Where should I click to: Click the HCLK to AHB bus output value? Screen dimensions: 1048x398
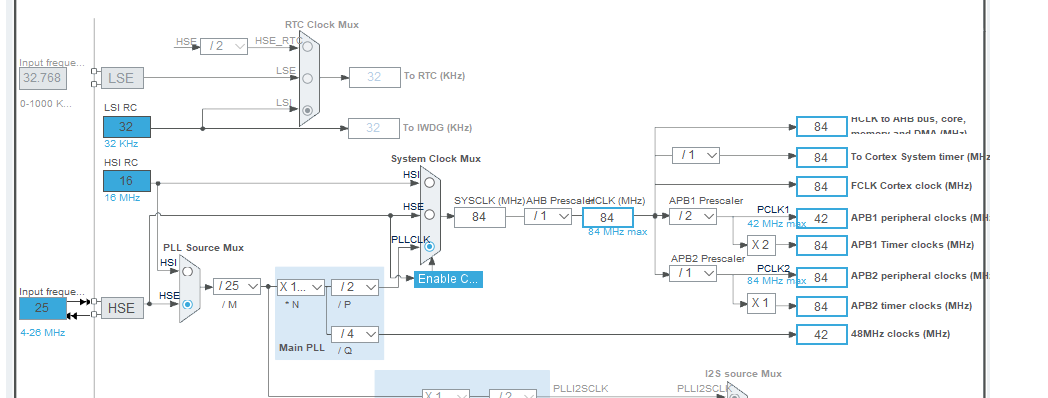click(821, 126)
